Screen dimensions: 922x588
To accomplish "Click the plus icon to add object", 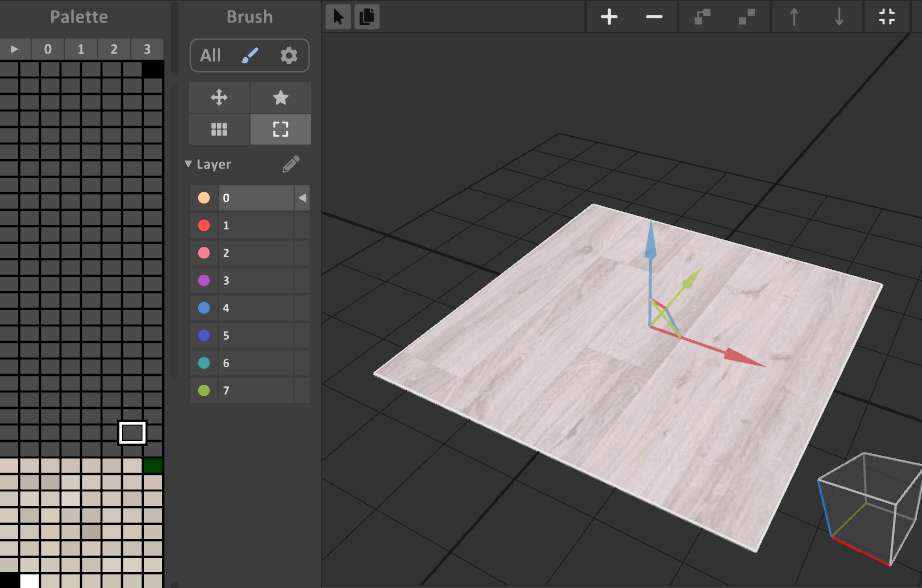I will point(609,17).
